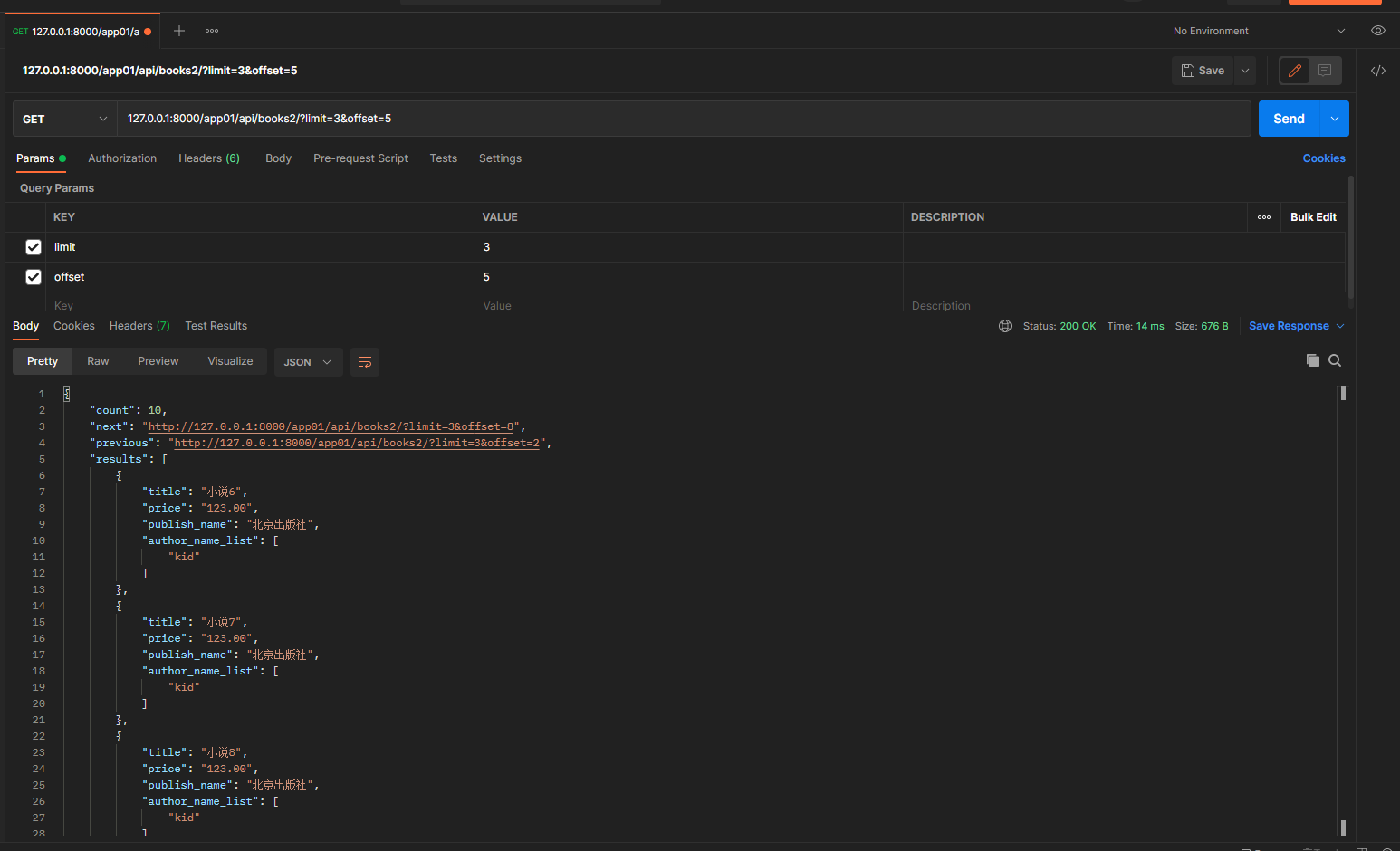Click the edit pencil icon
Image resolution: width=1400 pixels, height=851 pixels.
[x=1295, y=71]
